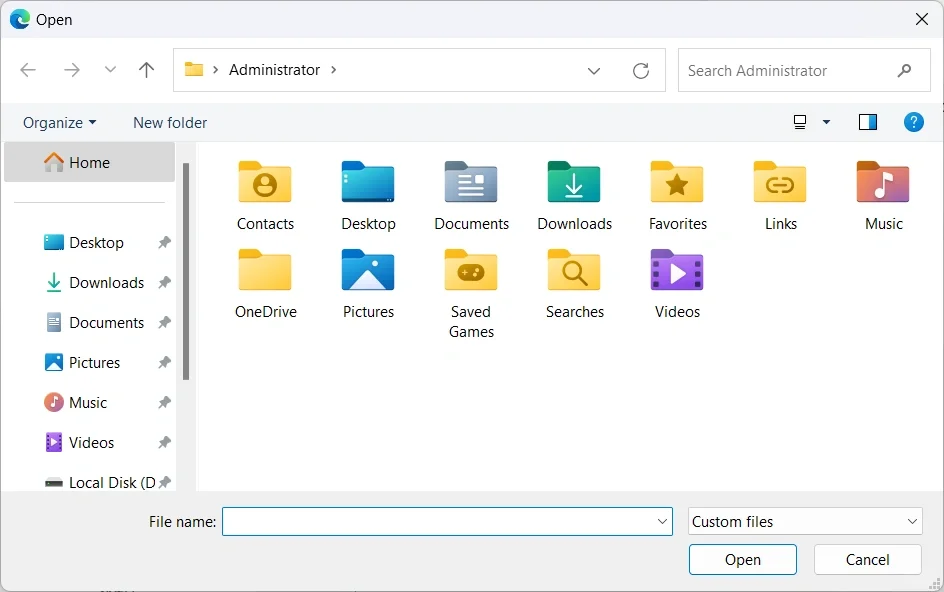Open the blue Help button
This screenshot has width=944, height=592.
click(913, 122)
